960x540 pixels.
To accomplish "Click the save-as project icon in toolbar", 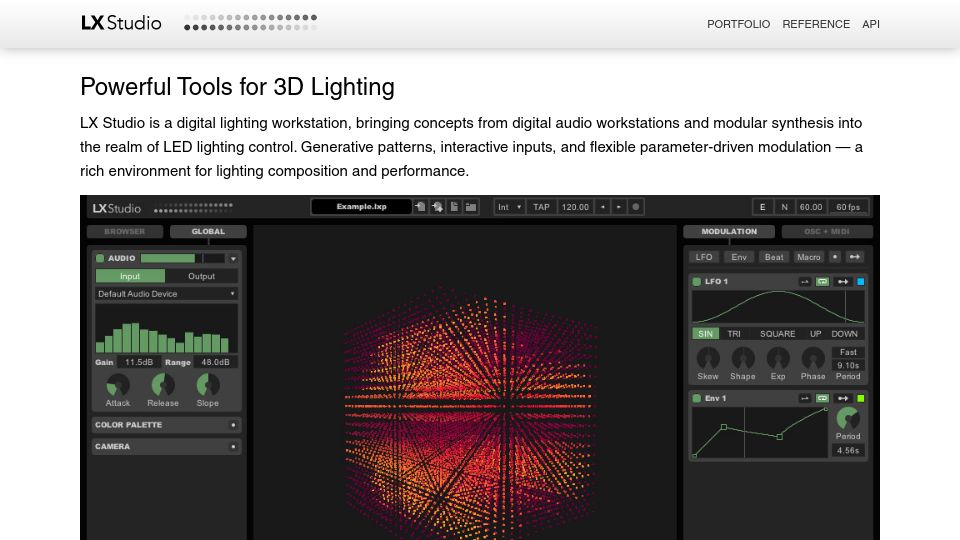I will 437,207.
